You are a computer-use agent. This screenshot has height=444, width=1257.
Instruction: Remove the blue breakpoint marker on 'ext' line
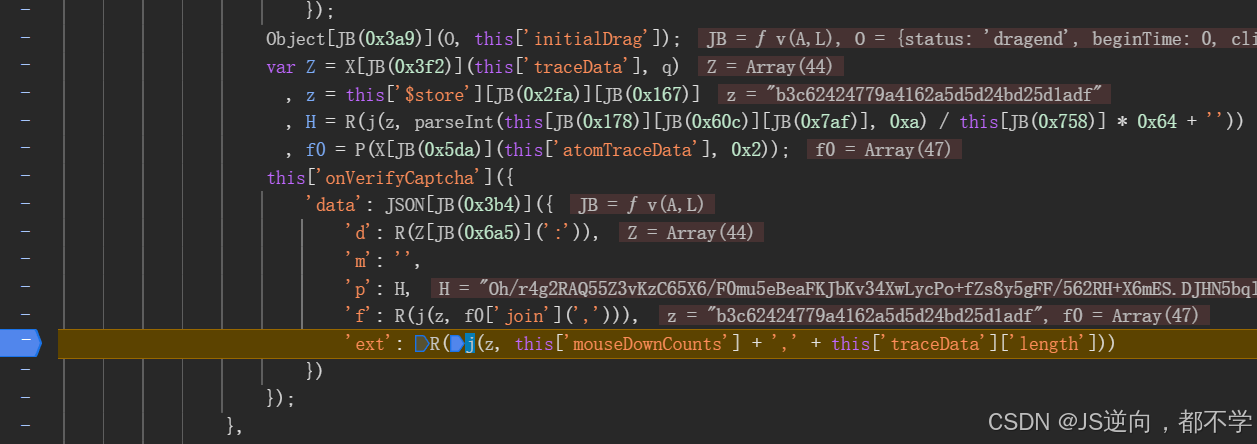pyautogui.click(x=20, y=343)
